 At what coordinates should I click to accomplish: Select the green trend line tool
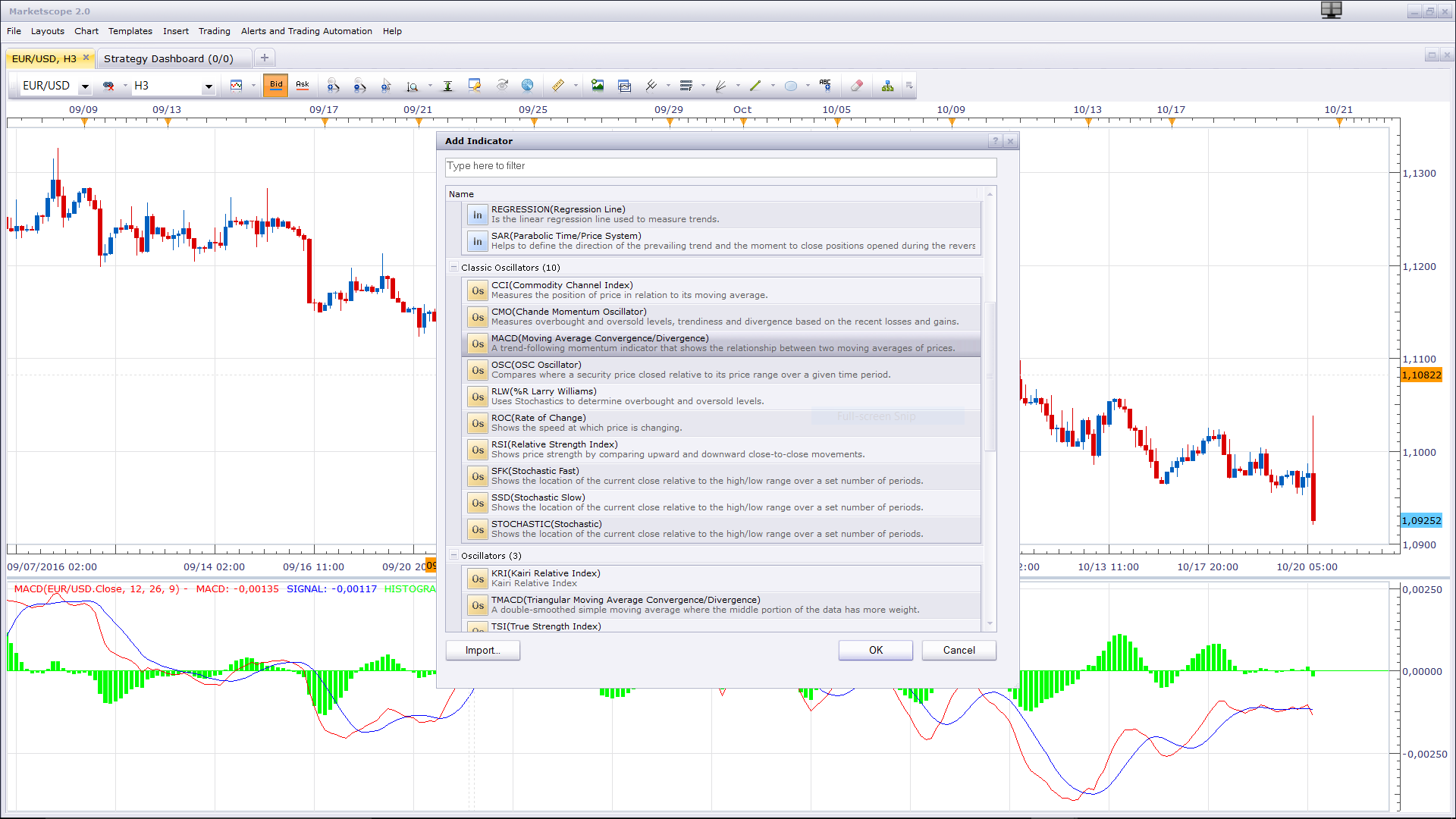pos(755,86)
